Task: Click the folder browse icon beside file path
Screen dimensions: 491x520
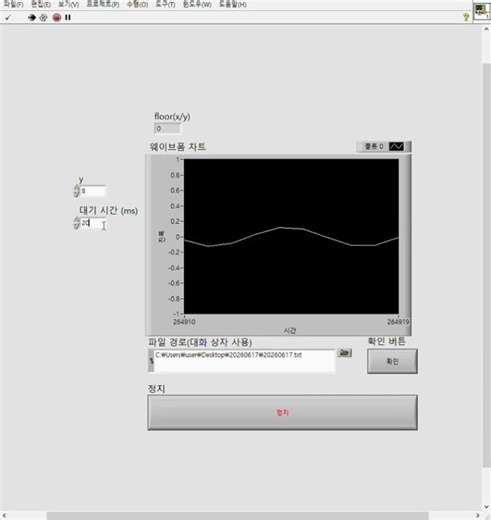Action: (x=344, y=353)
